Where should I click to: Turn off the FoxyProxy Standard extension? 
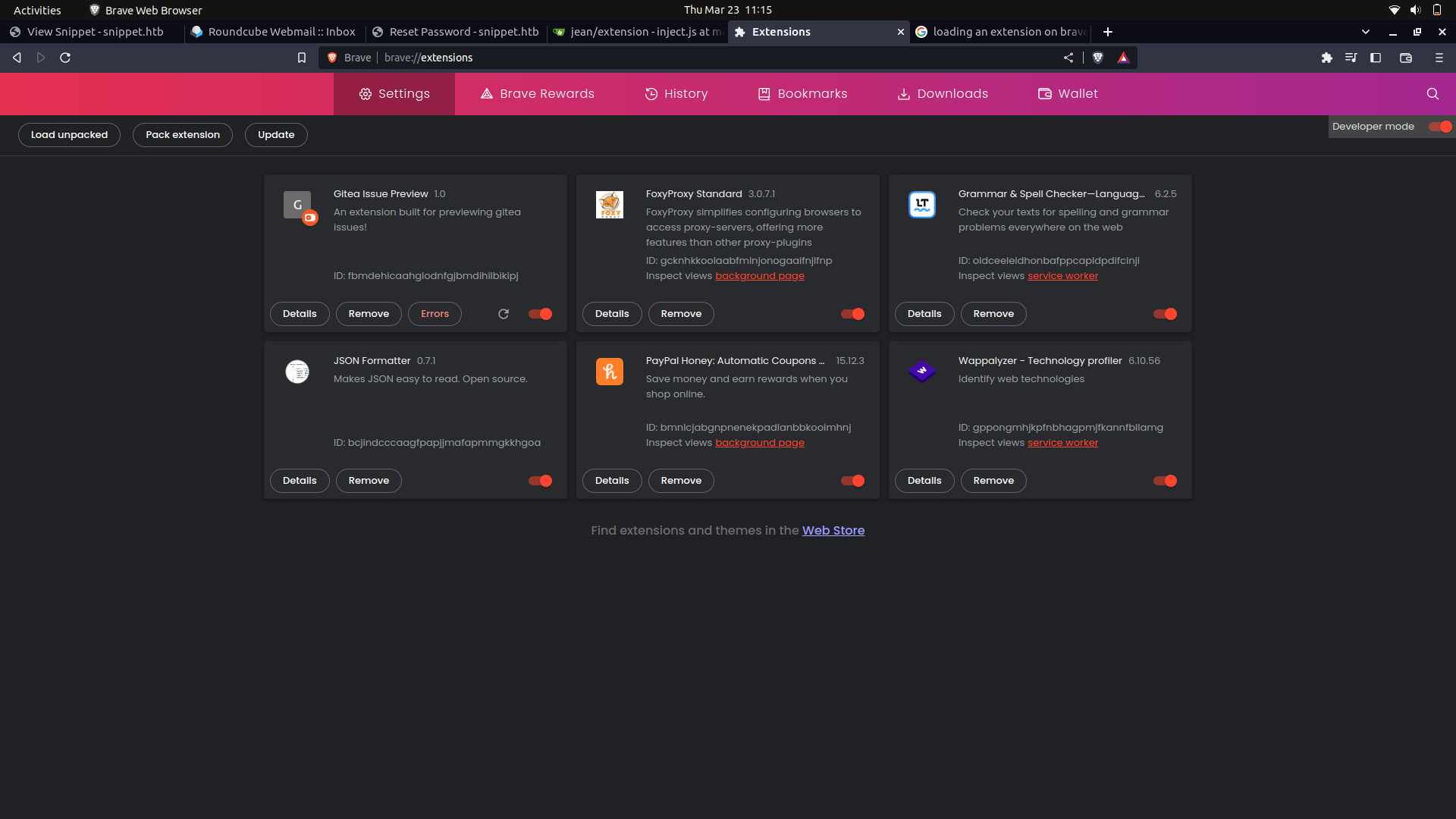(x=852, y=313)
